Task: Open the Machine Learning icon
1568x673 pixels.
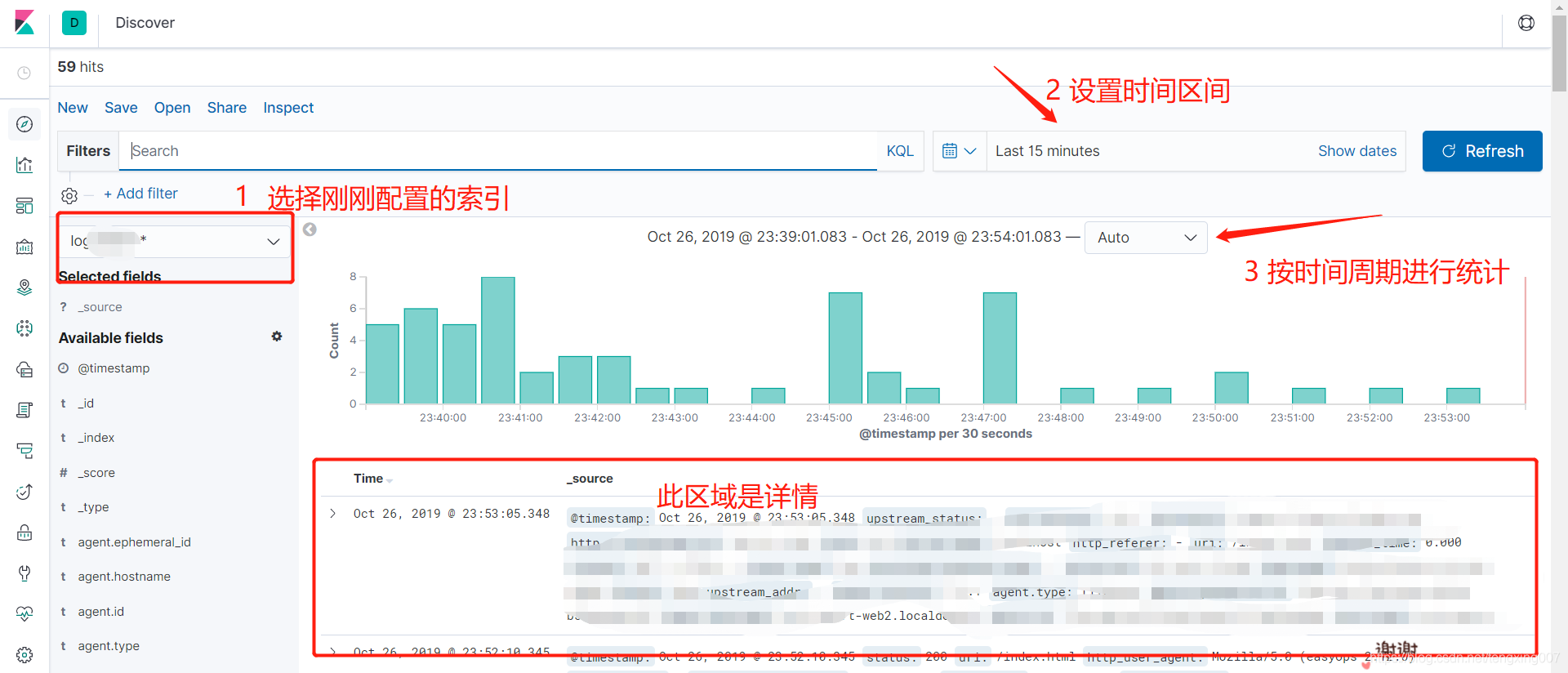Action: [24, 328]
